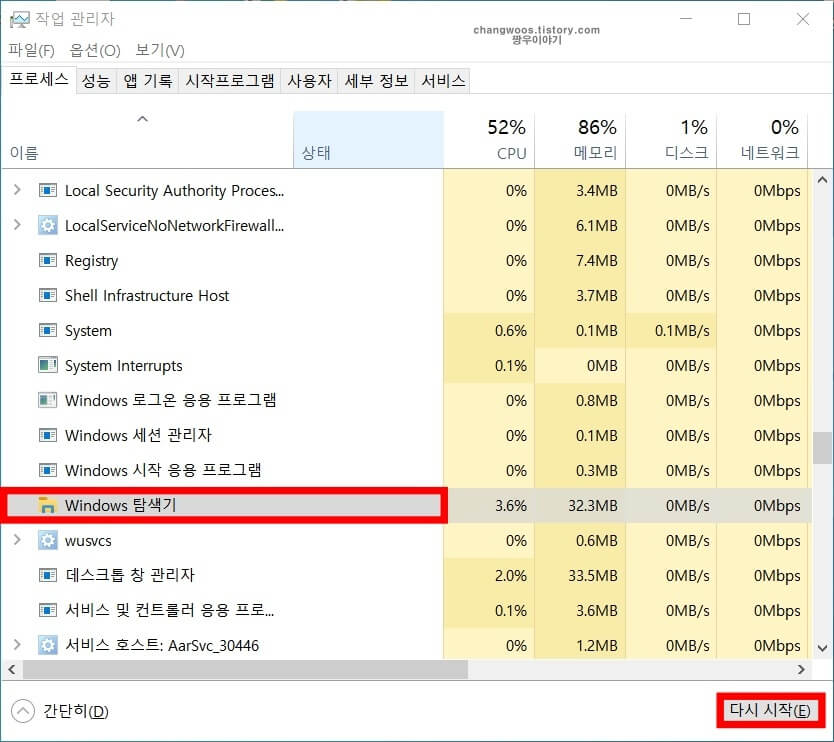This screenshot has height=742, width=834.
Task: Click the Windows 세션 관리자 icon
Action: [47, 435]
